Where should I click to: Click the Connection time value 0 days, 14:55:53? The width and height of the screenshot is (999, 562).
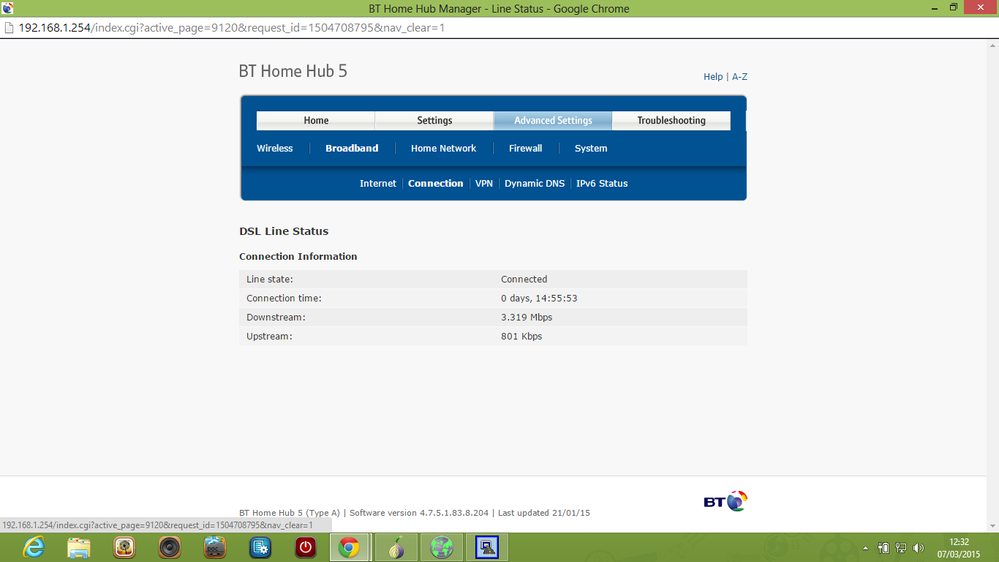click(539, 298)
